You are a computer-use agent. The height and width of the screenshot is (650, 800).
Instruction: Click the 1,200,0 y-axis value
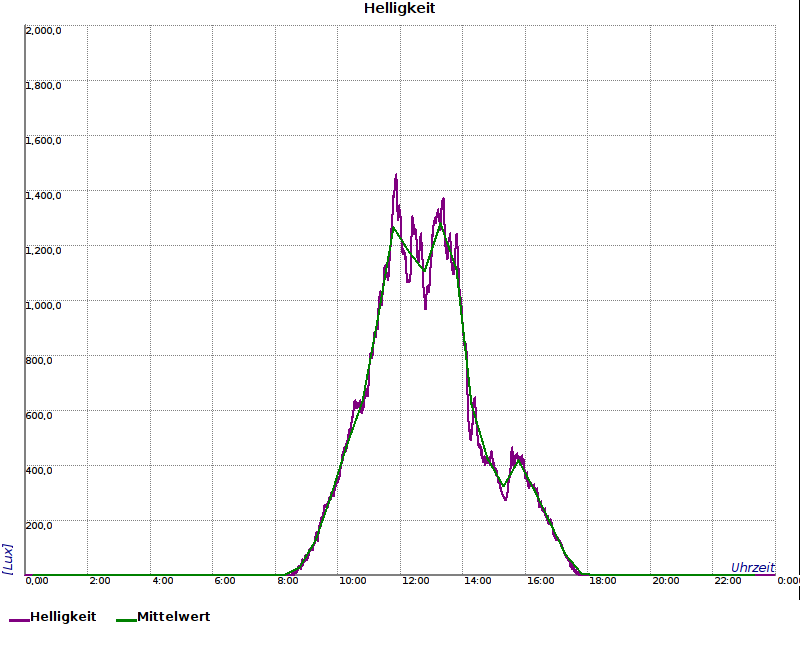tap(43, 251)
